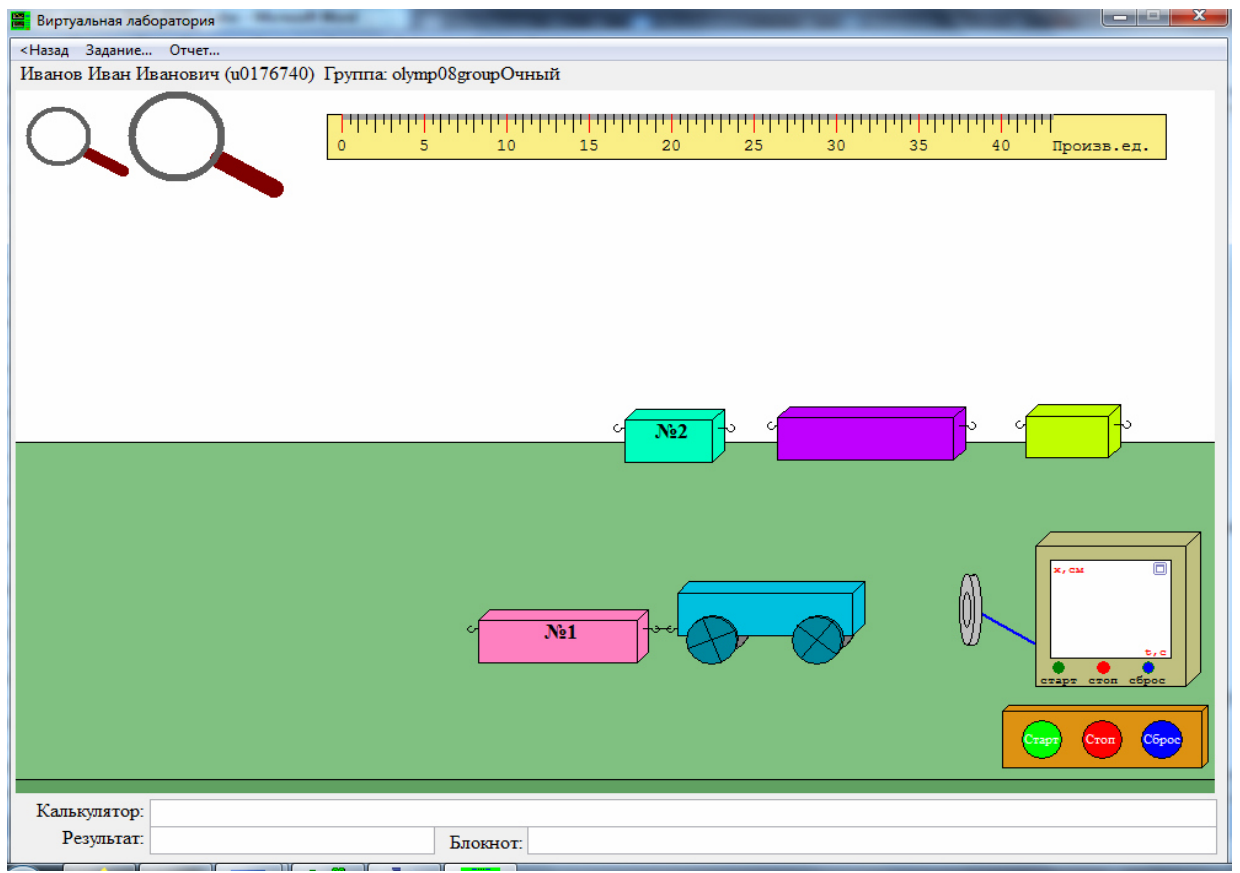1240x873 pixels.
Task: Open the Отчет... menu
Action: (x=194, y=50)
